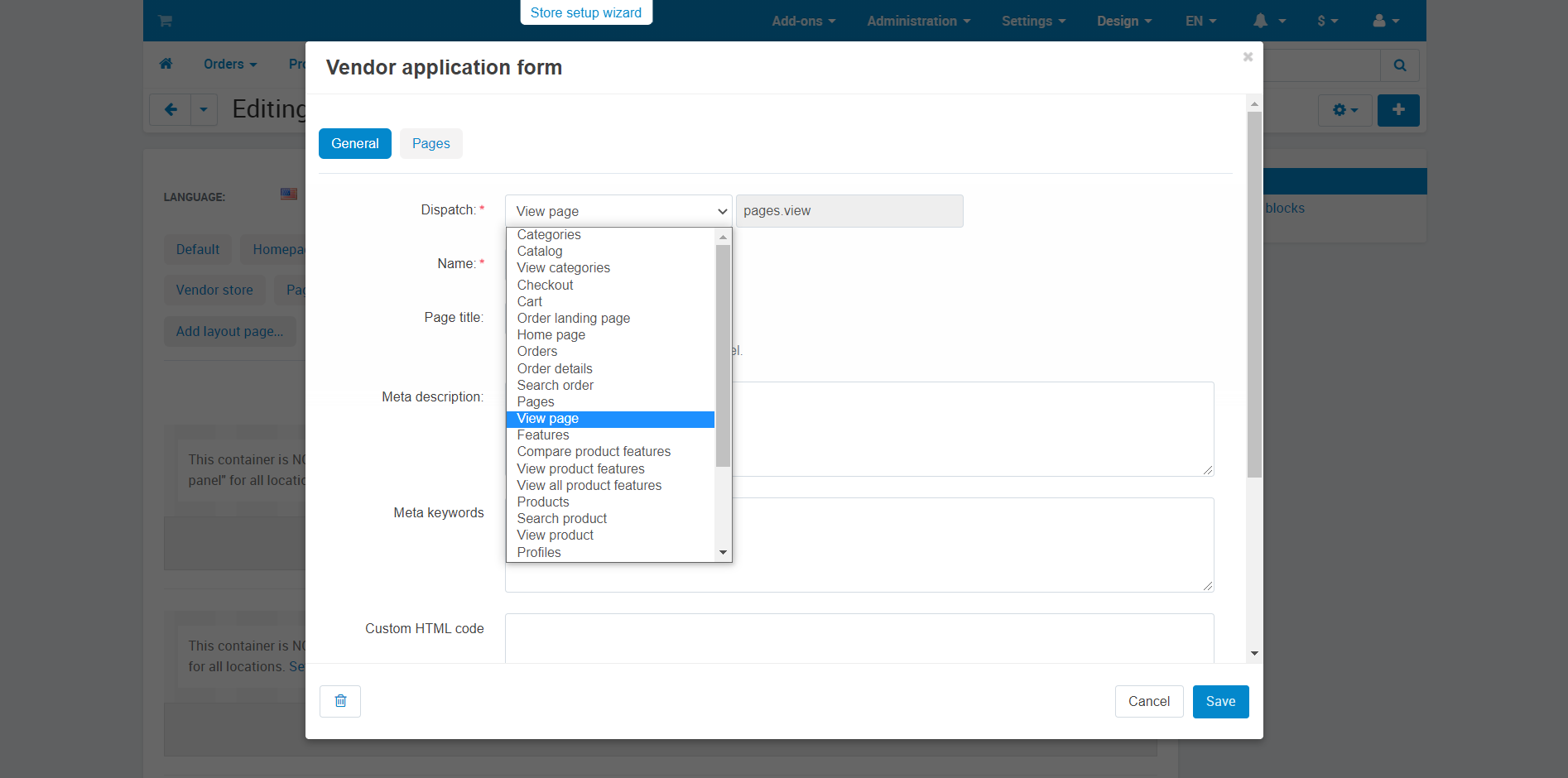Click the home icon in navigation bar
The image size is (1568, 778).
coord(166,64)
